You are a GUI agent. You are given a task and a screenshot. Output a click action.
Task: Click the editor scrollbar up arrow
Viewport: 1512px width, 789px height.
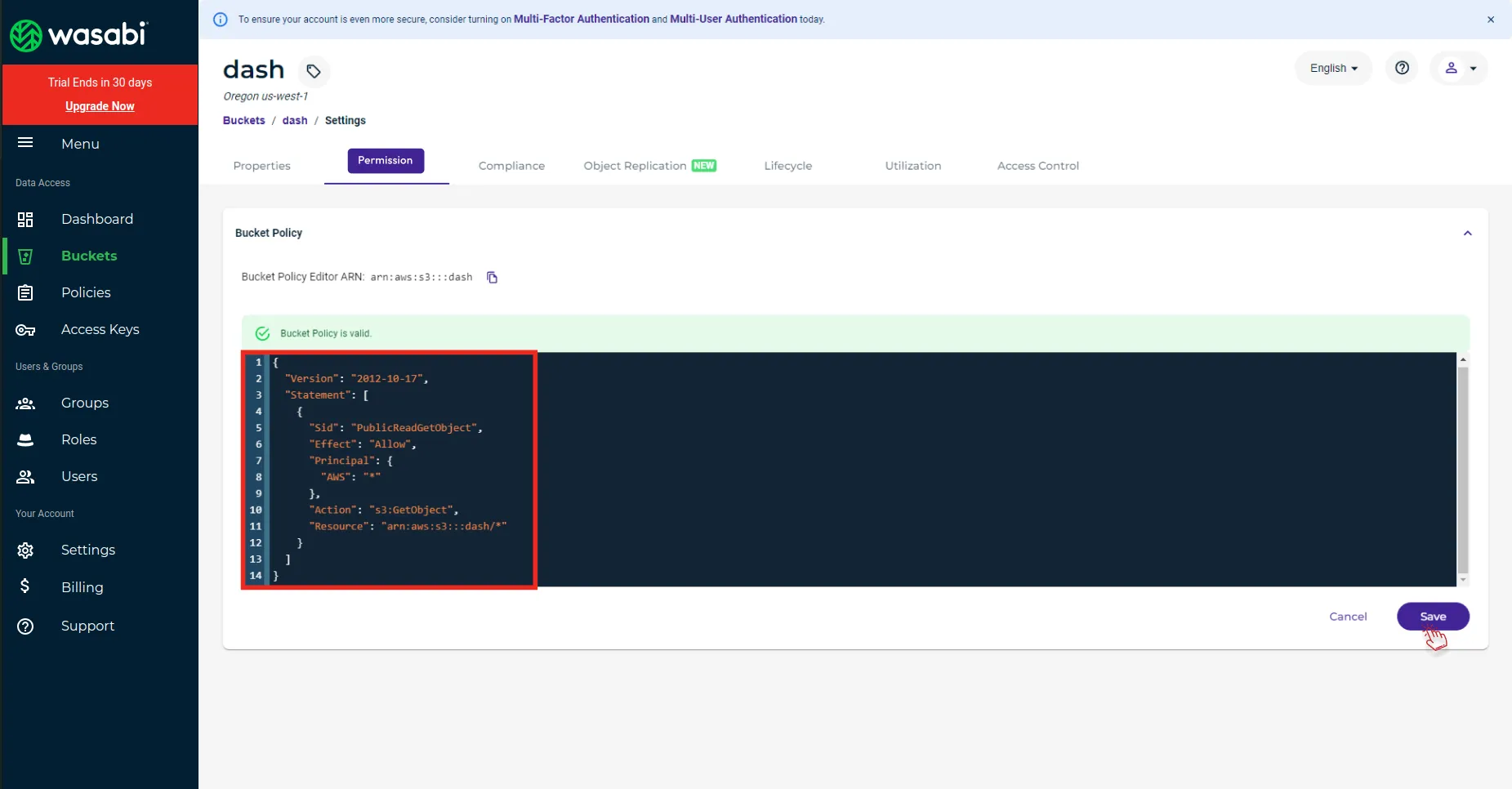tap(1463, 359)
